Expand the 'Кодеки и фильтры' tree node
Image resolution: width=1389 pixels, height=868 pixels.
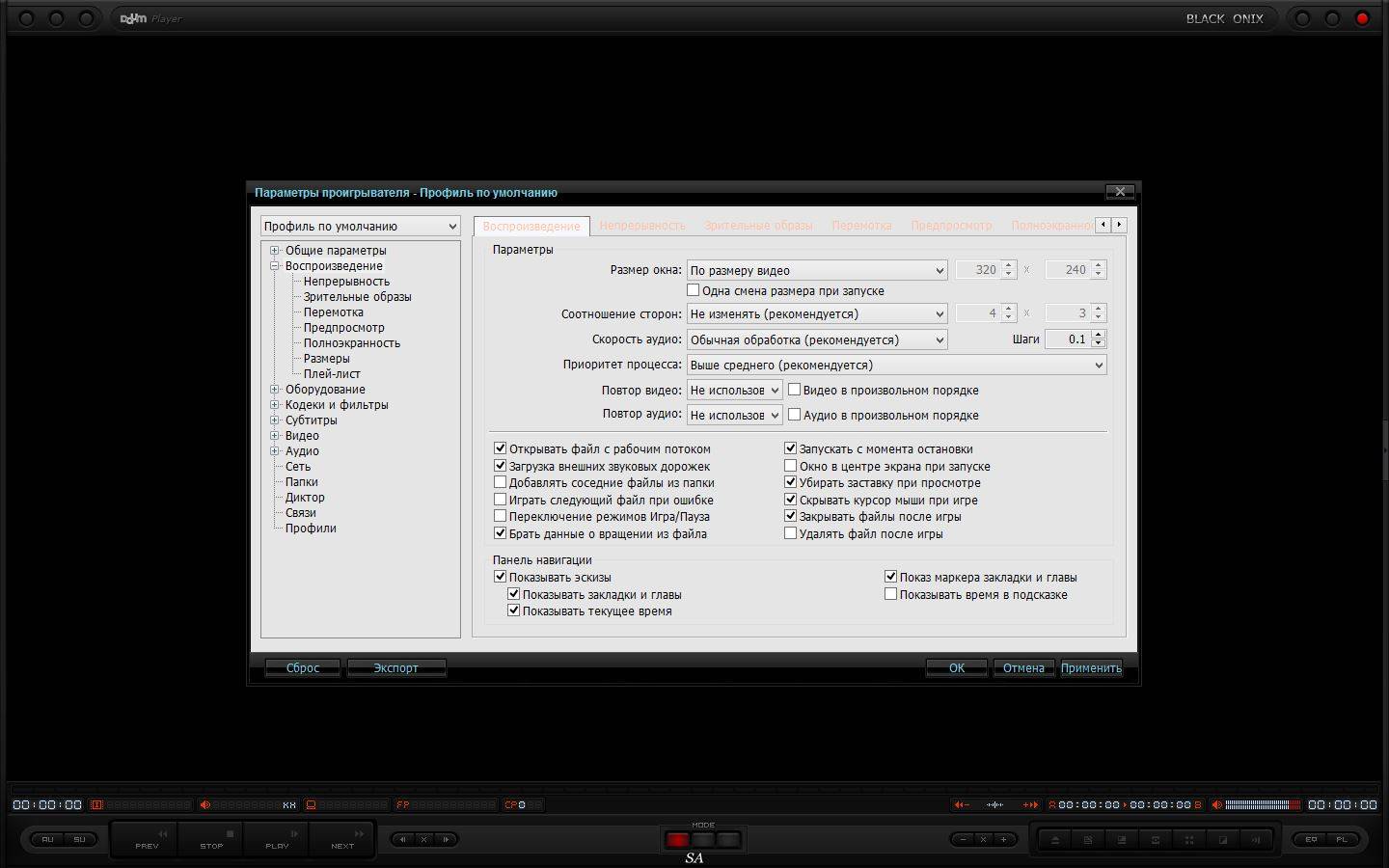[x=275, y=405]
